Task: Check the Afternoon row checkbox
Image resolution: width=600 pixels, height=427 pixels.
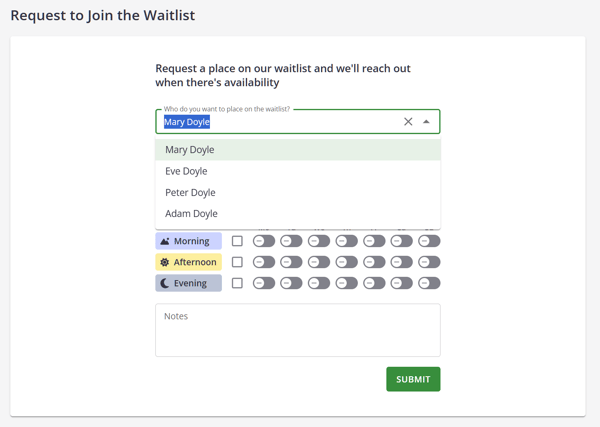Action: [x=237, y=262]
